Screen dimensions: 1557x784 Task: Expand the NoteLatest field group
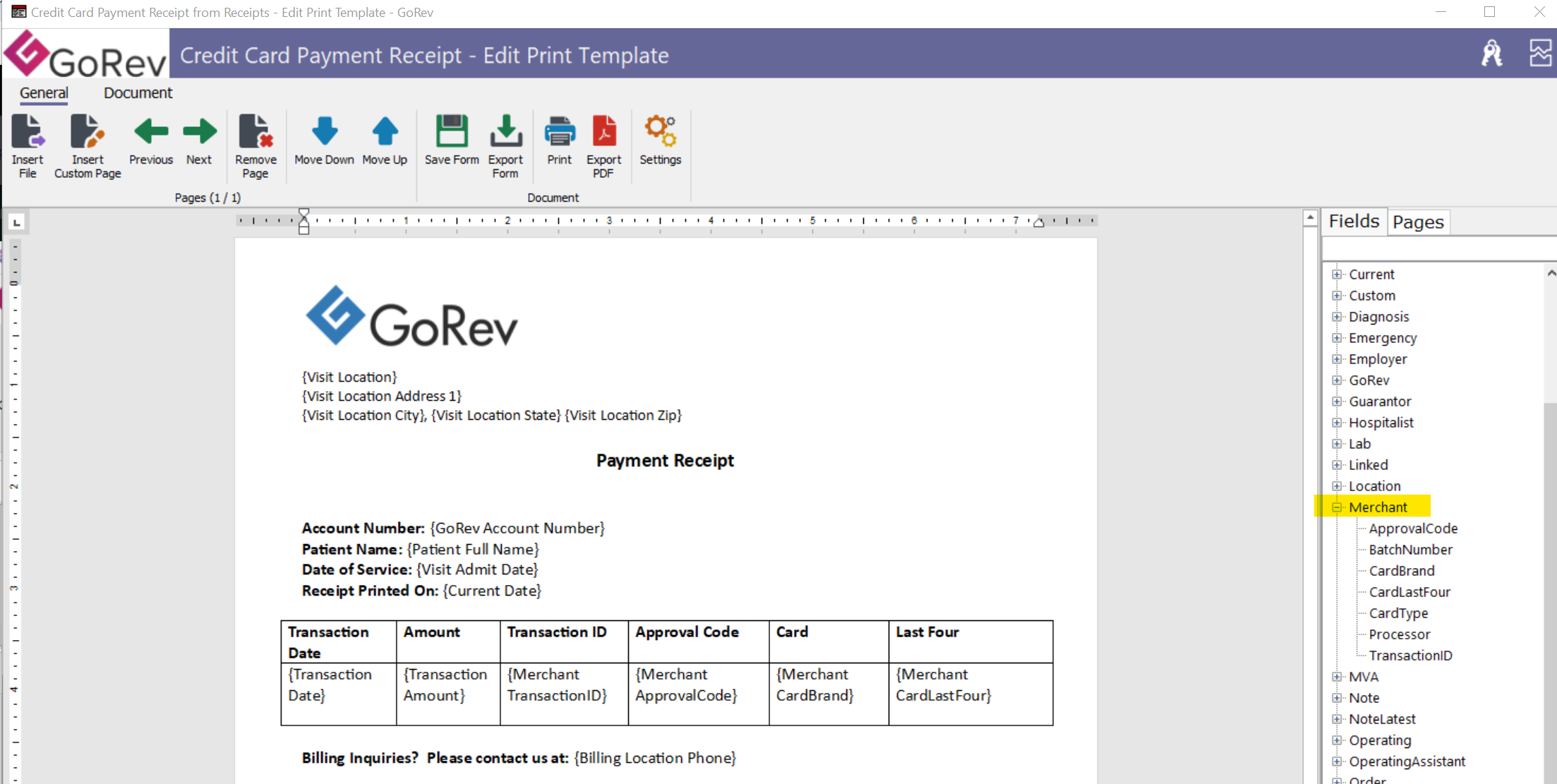pyautogui.click(x=1337, y=719)
